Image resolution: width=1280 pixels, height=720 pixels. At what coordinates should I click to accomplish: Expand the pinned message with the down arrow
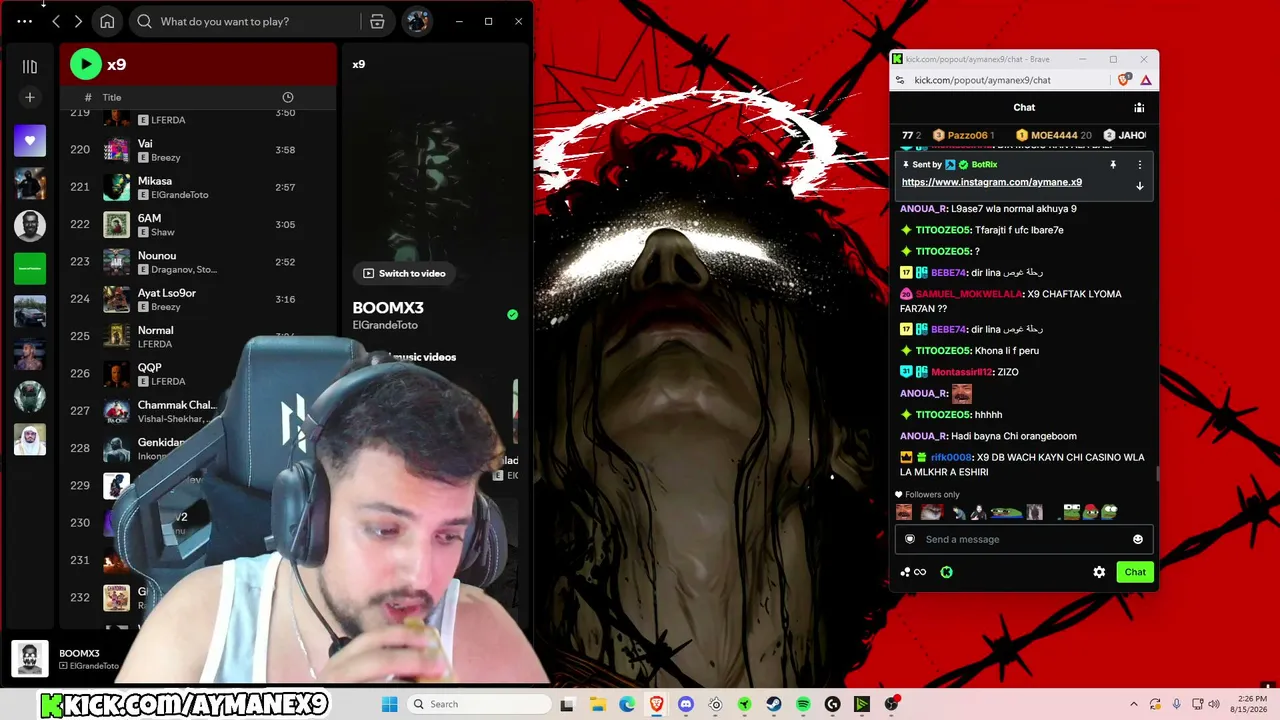(1139, 186)
